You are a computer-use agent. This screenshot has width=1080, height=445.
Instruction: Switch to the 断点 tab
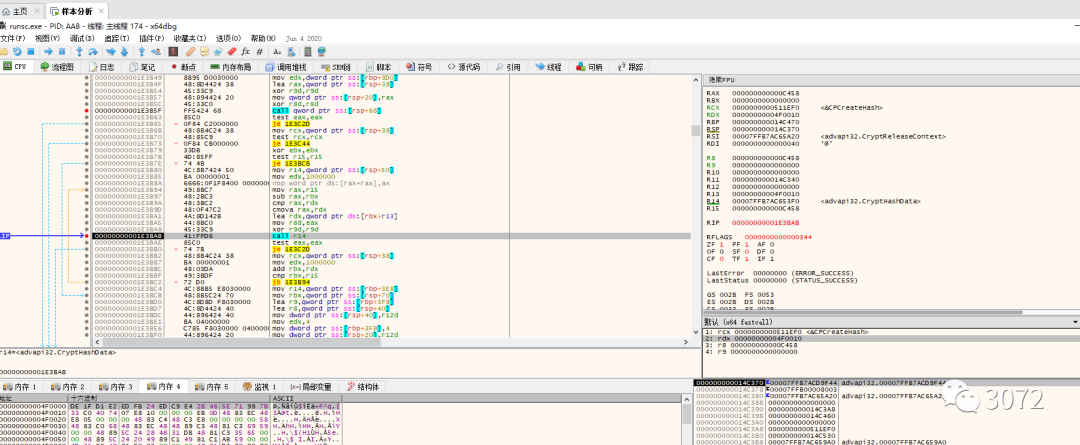(183, 67)
